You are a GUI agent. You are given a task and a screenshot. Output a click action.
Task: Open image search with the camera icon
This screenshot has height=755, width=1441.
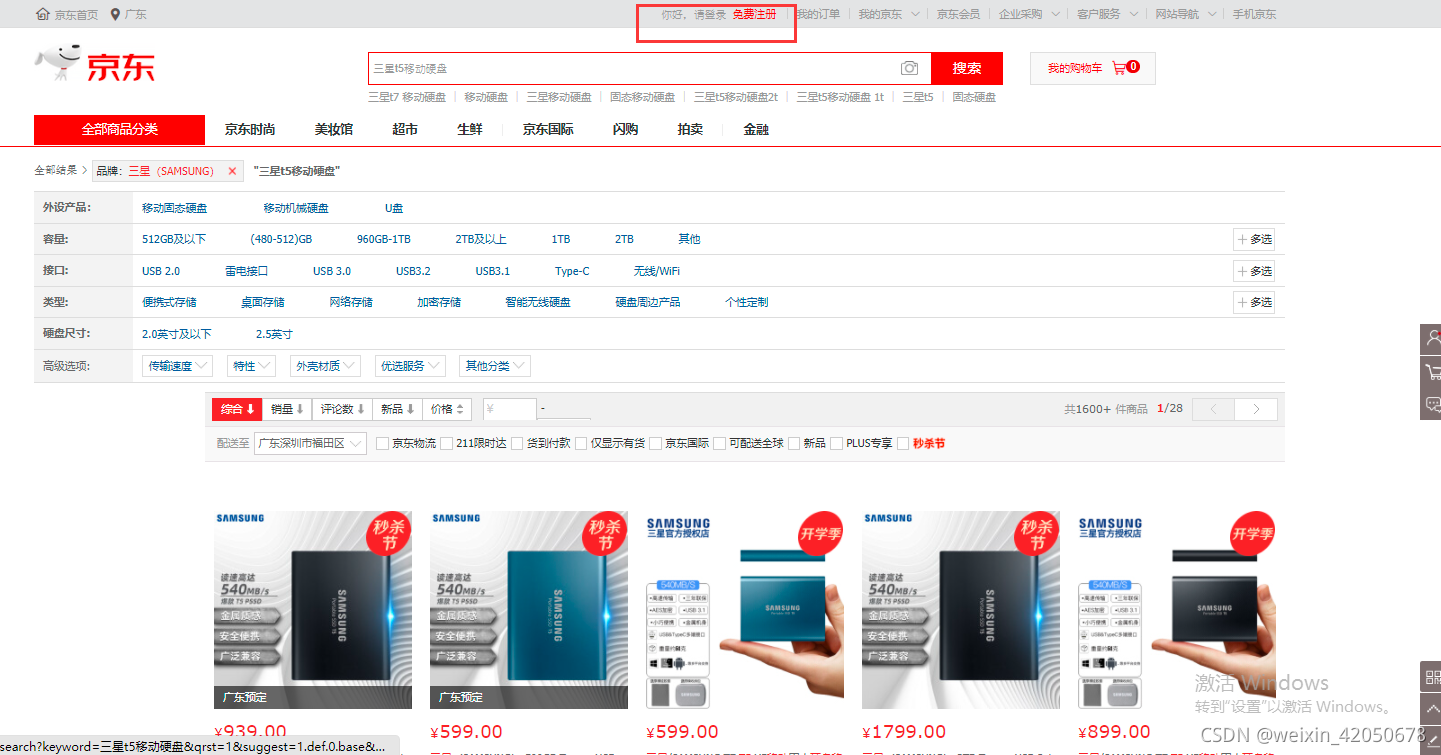(909, 68)
